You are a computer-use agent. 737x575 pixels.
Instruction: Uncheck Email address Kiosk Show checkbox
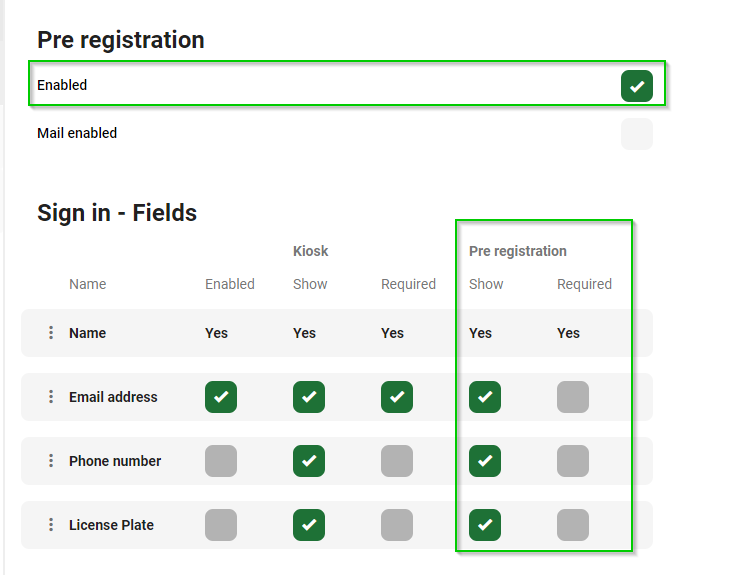tap(309, 397)
